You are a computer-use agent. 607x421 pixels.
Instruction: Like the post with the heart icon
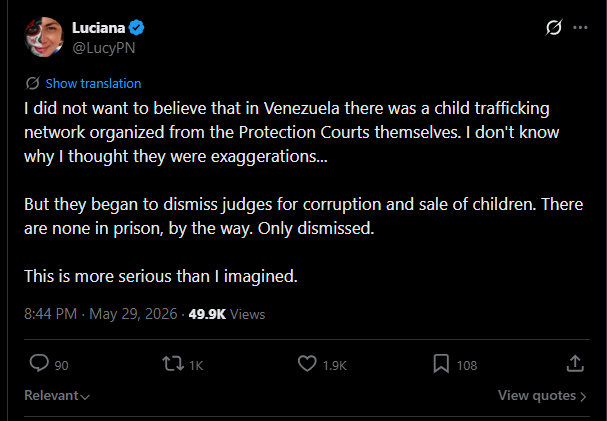point(307,364)
